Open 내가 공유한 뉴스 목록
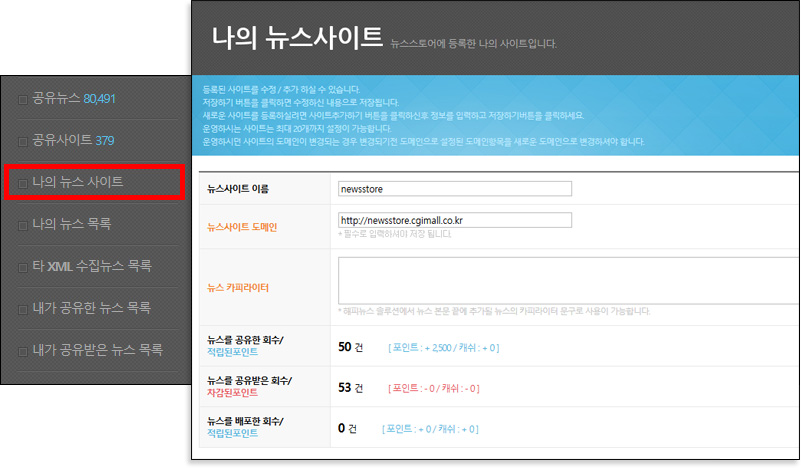This screenshot has width=801, height=468. (x=91, y=308)
